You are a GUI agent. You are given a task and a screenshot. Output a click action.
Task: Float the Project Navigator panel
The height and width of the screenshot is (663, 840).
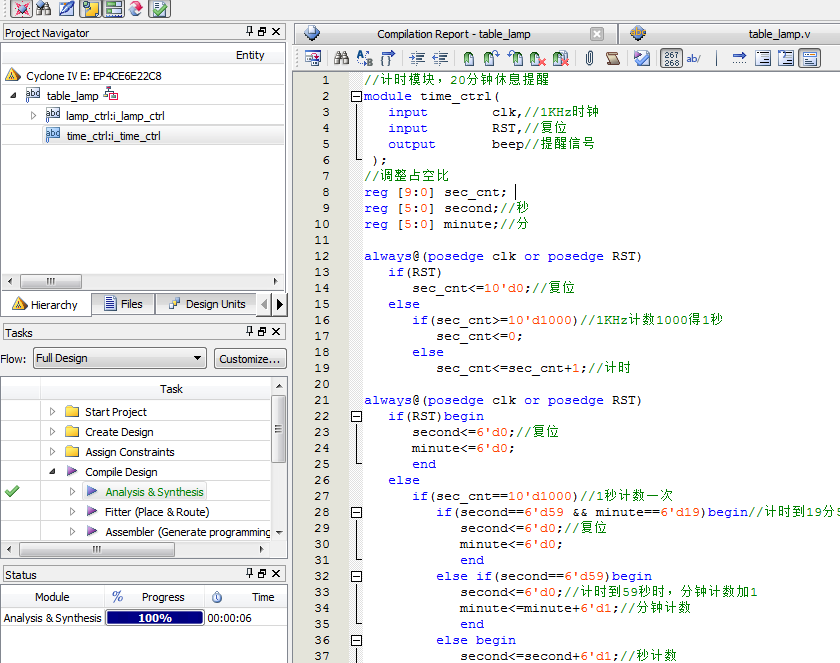coord(262,32)
